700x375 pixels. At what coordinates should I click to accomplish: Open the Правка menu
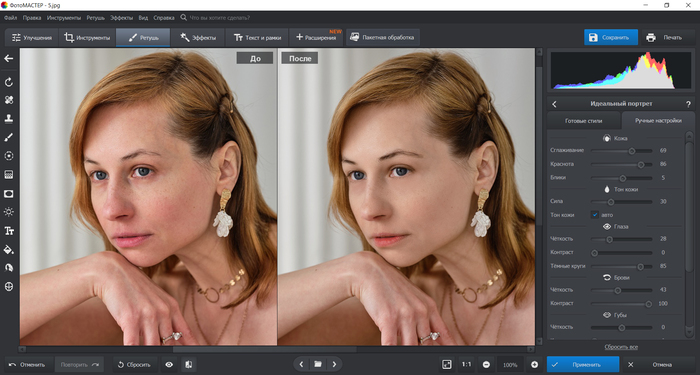click(x=32, y=18)
